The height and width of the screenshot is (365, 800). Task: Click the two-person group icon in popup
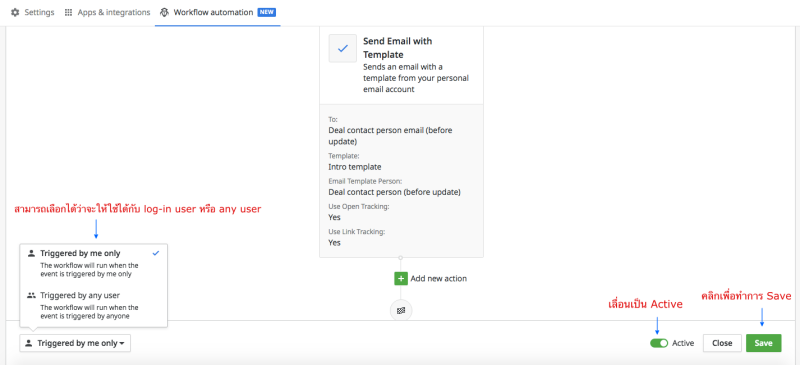pos(32,295)
